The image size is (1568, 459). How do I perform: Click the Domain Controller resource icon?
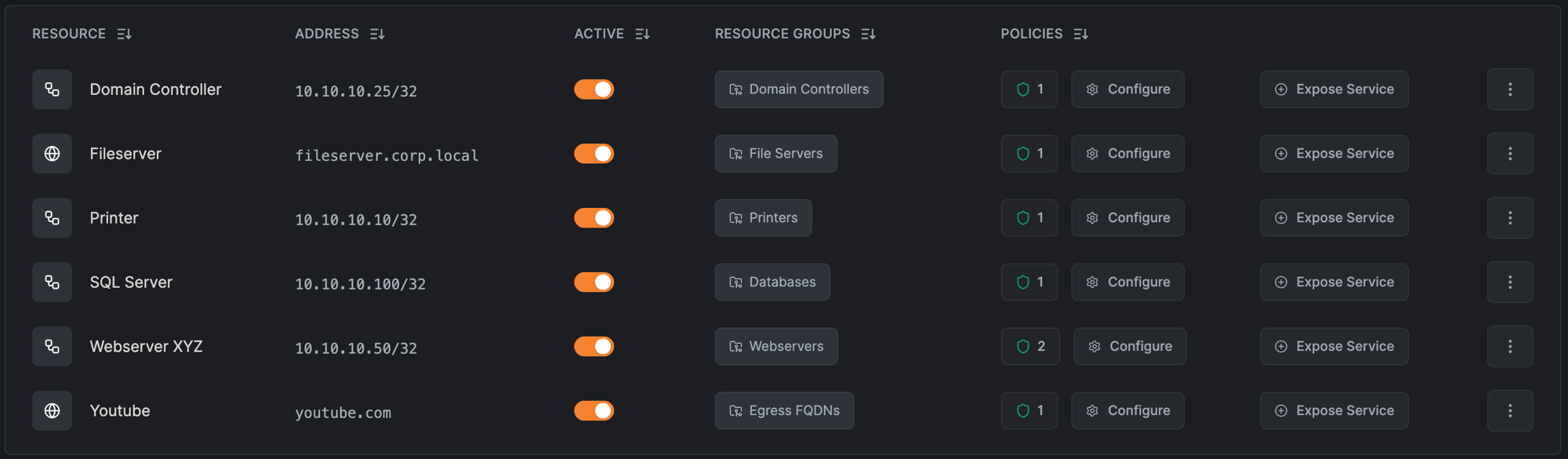coord(52,89)
